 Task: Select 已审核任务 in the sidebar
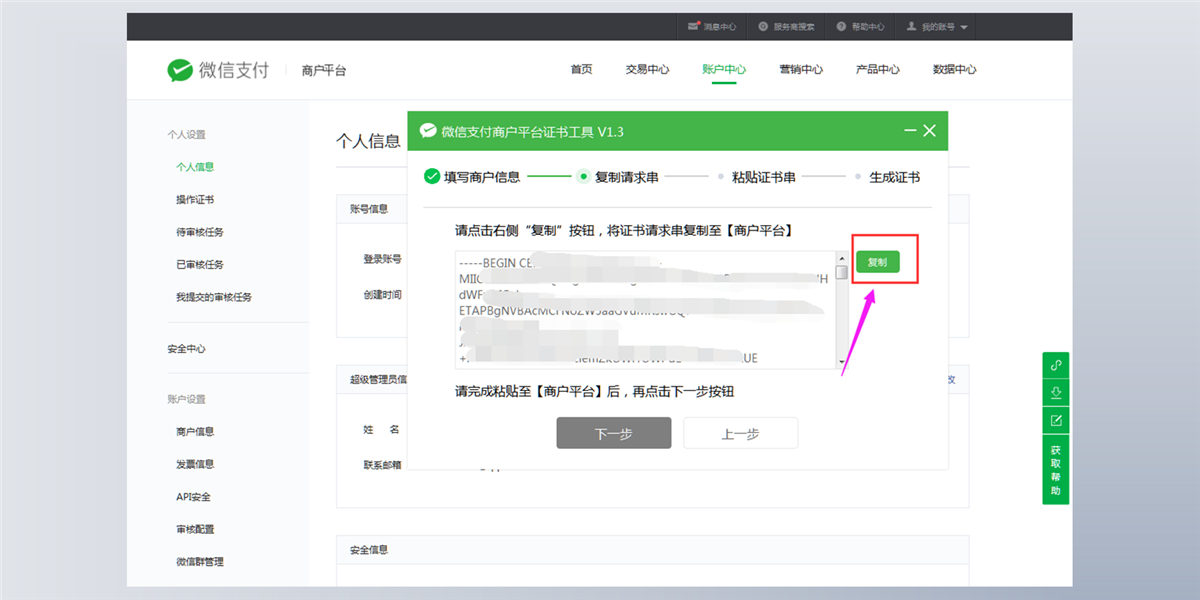[200, 264]
